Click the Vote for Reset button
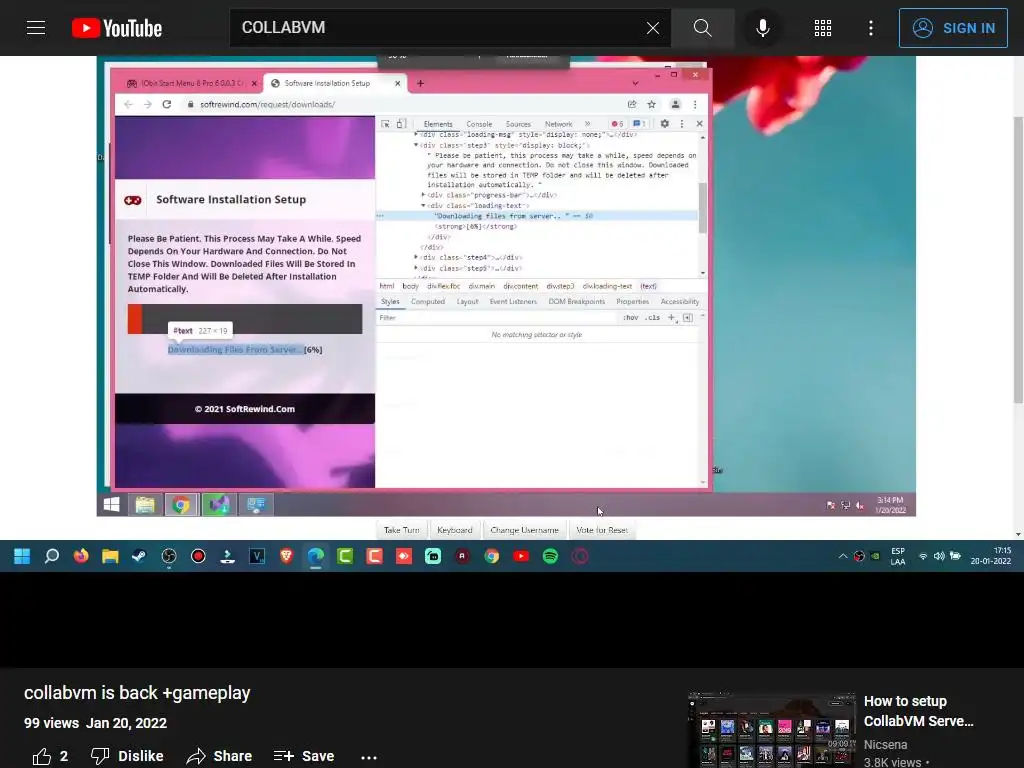 (x=602, y=530)
